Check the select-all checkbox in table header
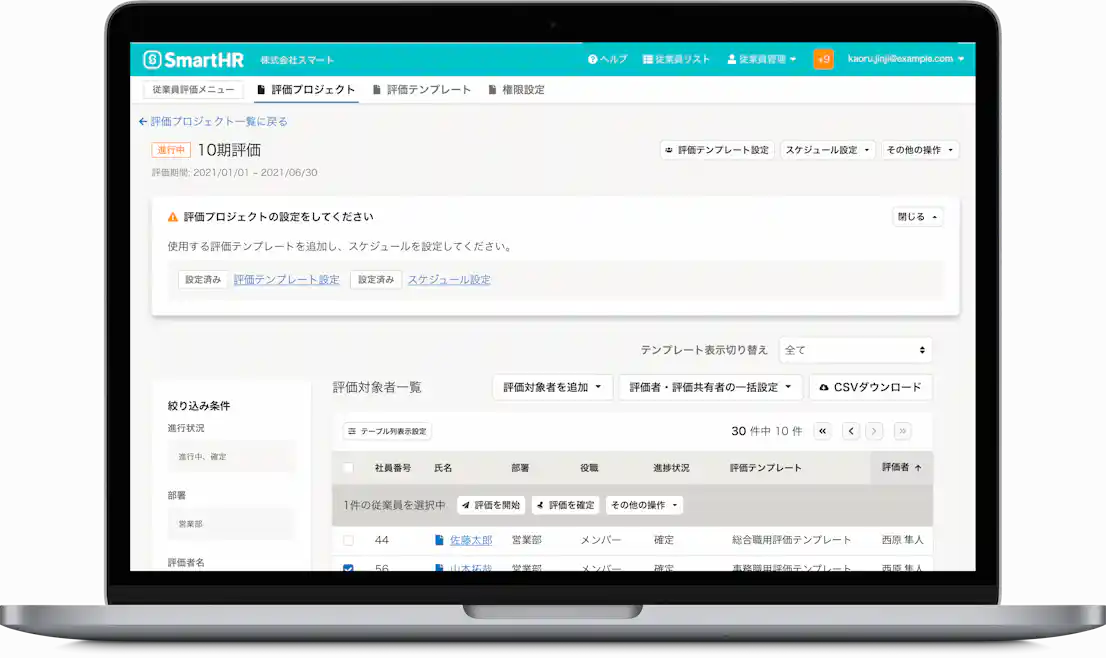Screen dimensions: 1106x658 (346, 466)
